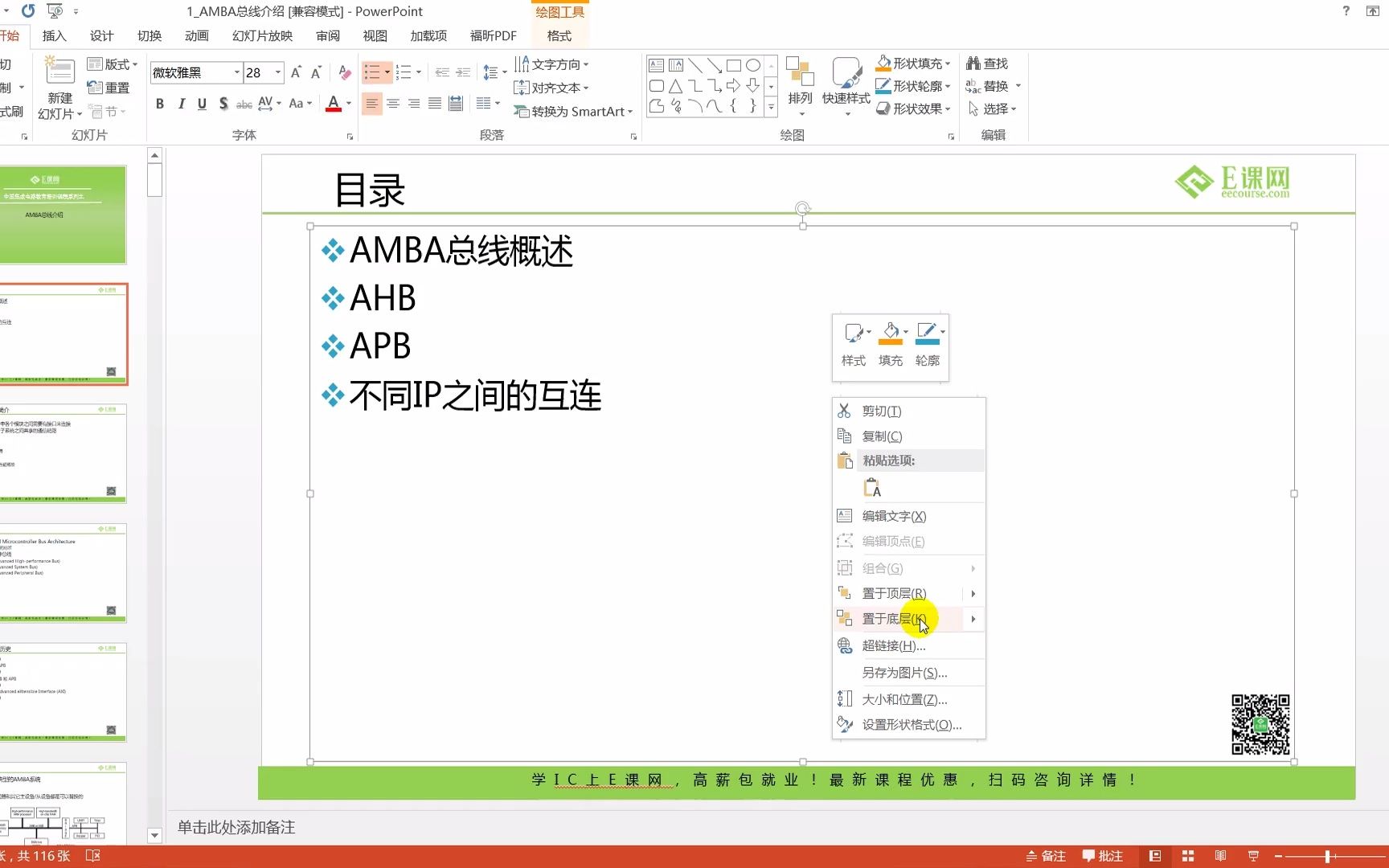Click the Select (选择) button
1389x868 pixels.
[992, 108]
